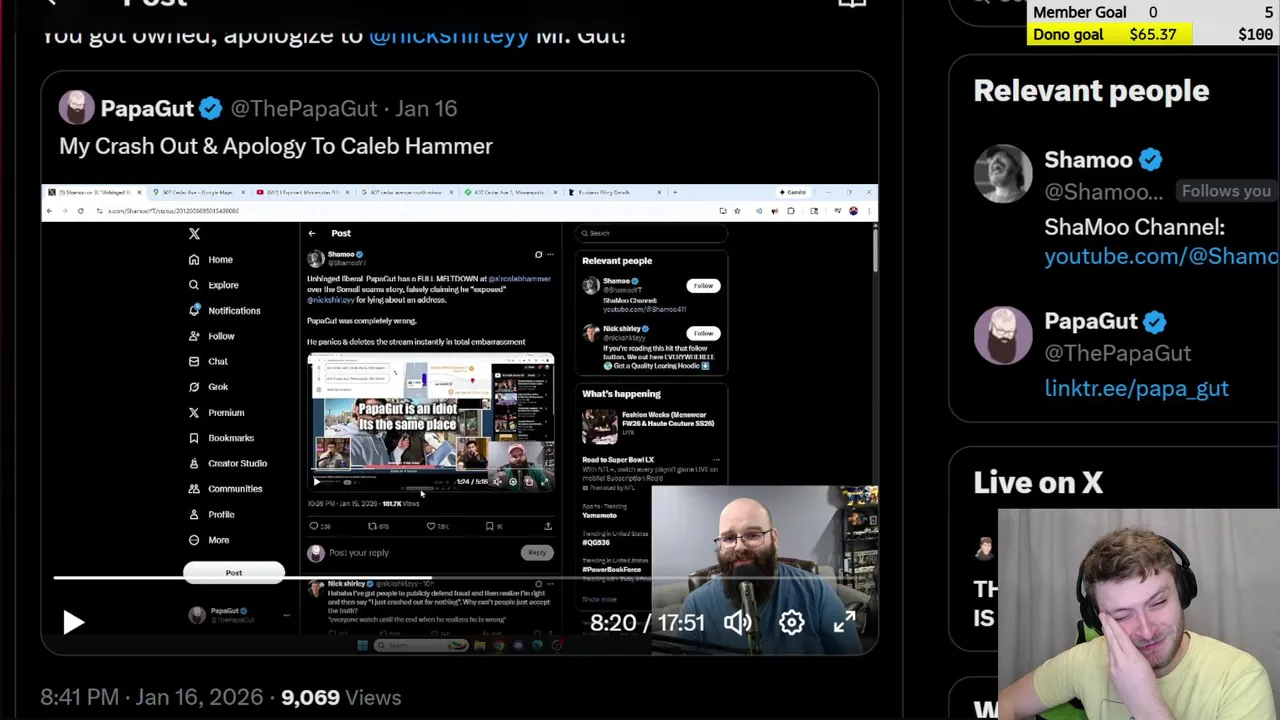This screenshot has height=720, width=1280.
Task: Open Notifications in embedded video sidebar
Action: [224, 310]
